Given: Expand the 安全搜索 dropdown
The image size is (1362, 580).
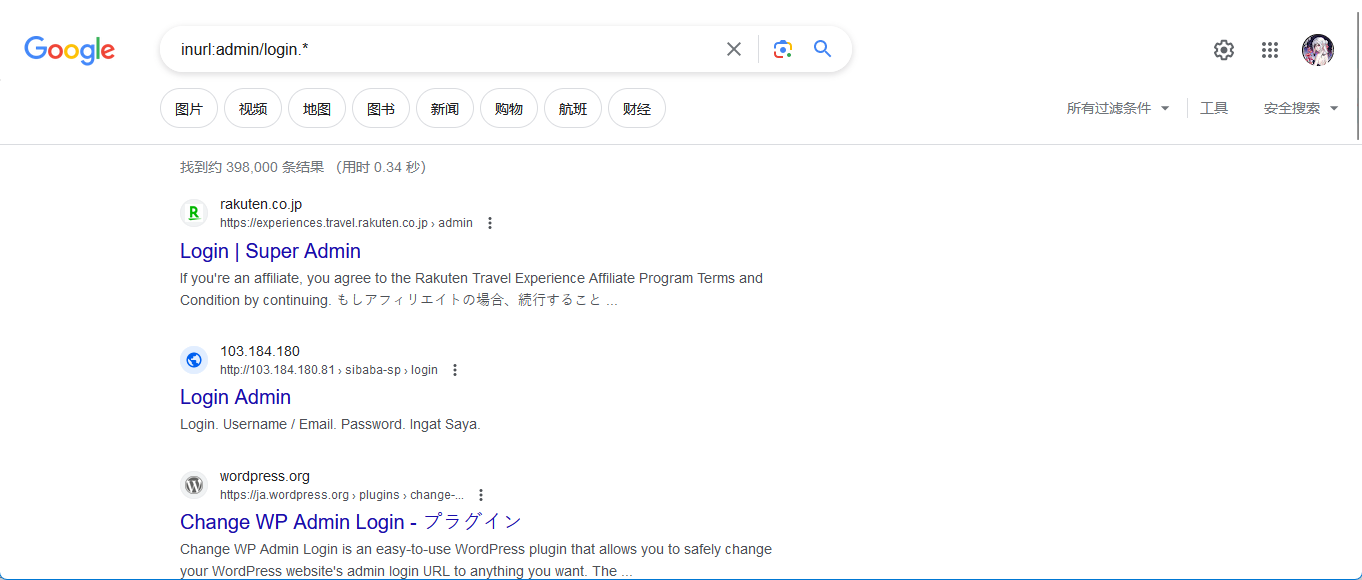Looking at the screenshot, I should pos(1301,108).
